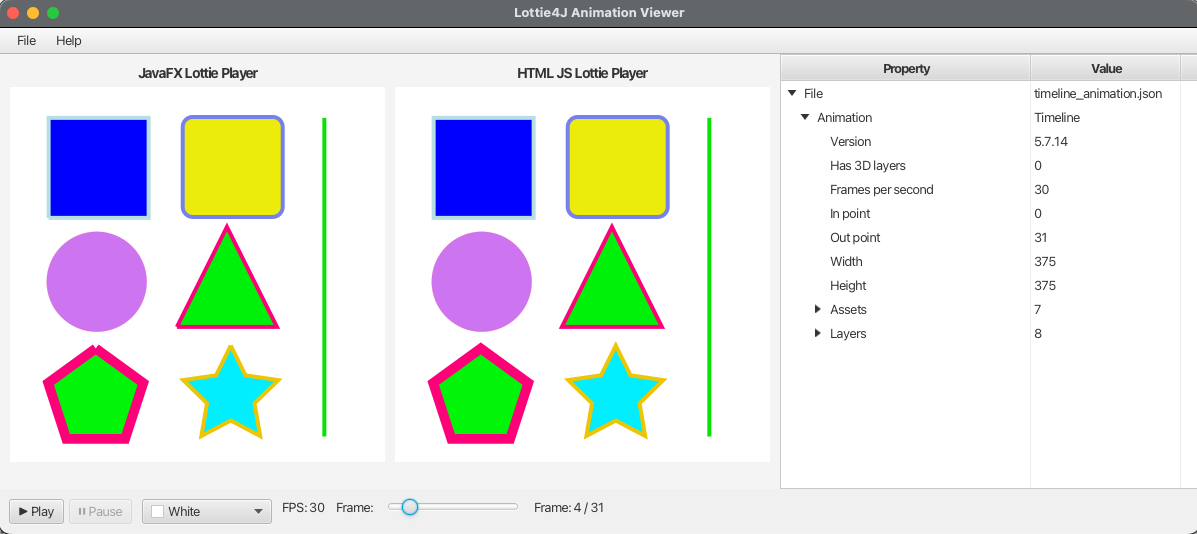Select the Frames per second row
Viewport: 1197px width, 534px height.
point(881,189)
